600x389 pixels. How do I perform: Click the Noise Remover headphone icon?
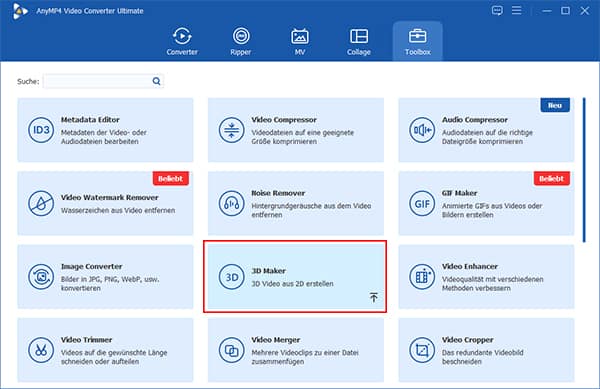(232, 203)
